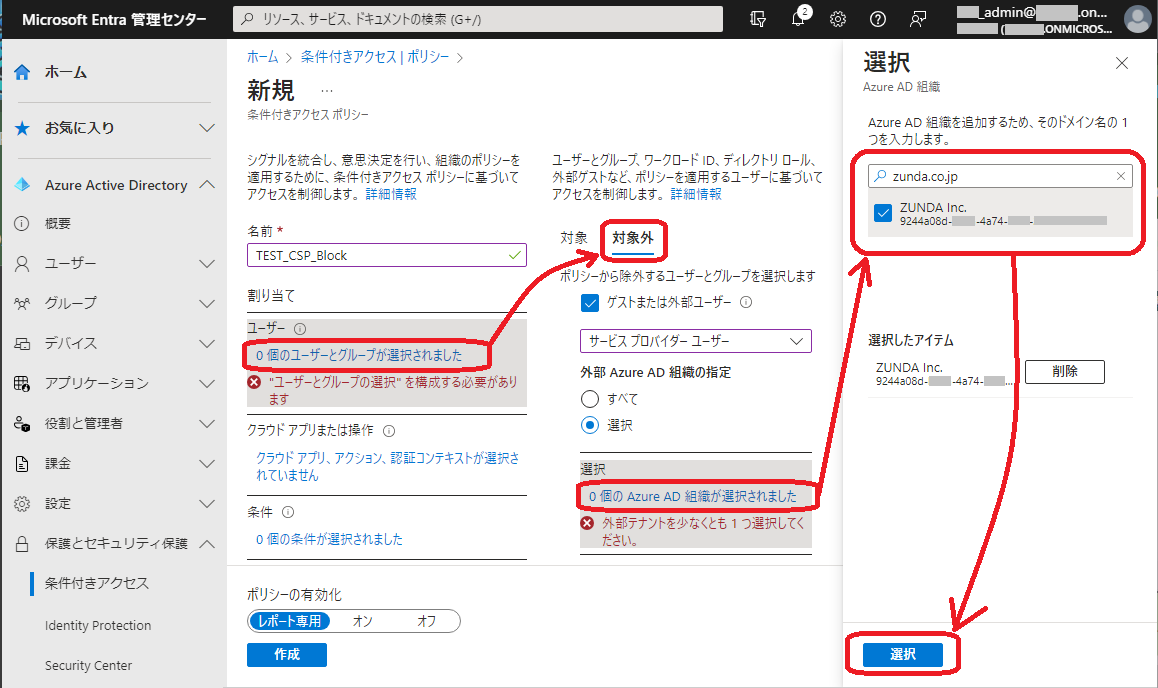Viewport: 1158px width, 688px height.
Task: Select the 選択 radio button
Action: point(589,426)
